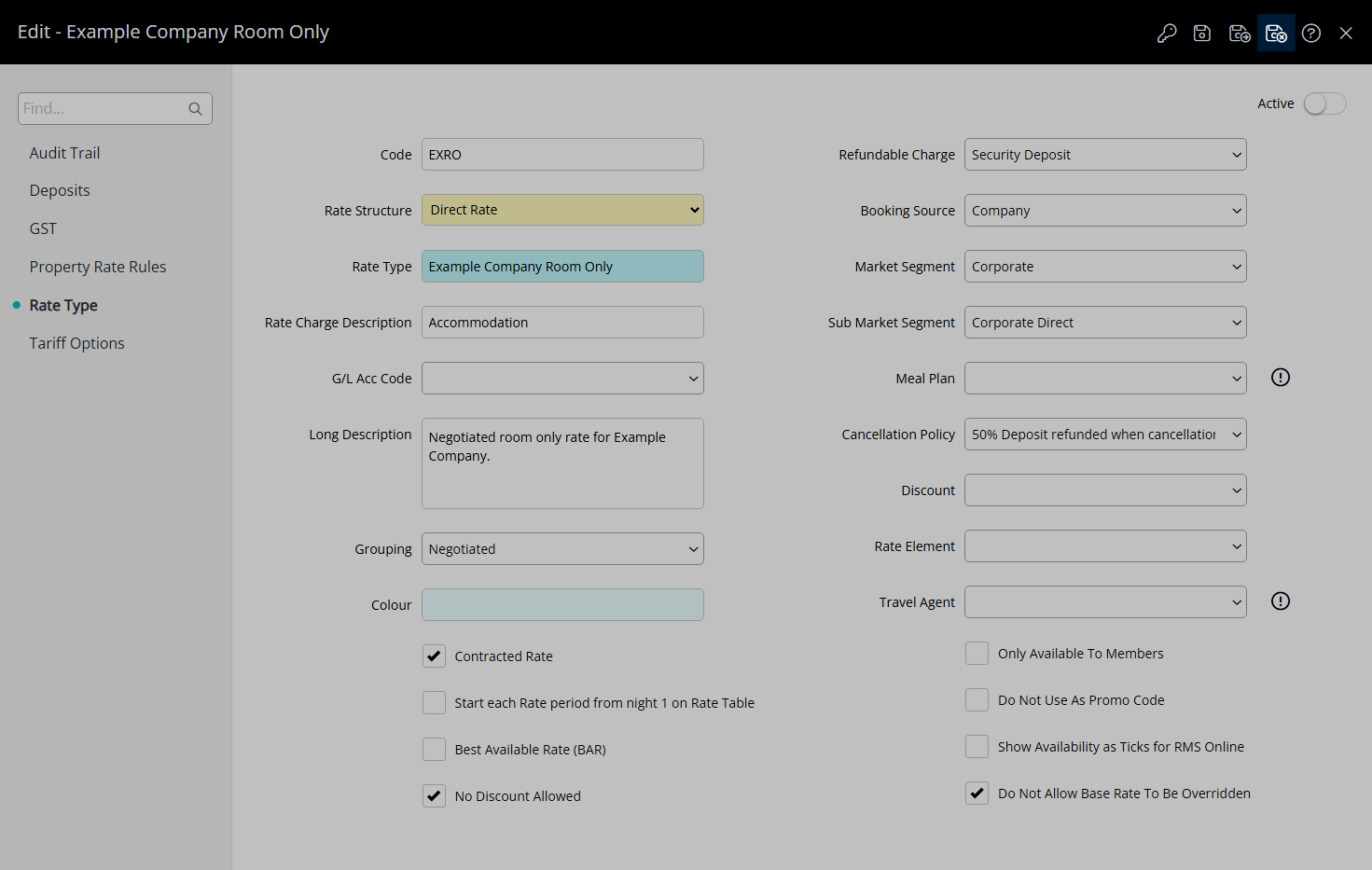Check Start each Rate period from night 1
The height and width of the screenshot is (870, 1372).
(434, 703)
